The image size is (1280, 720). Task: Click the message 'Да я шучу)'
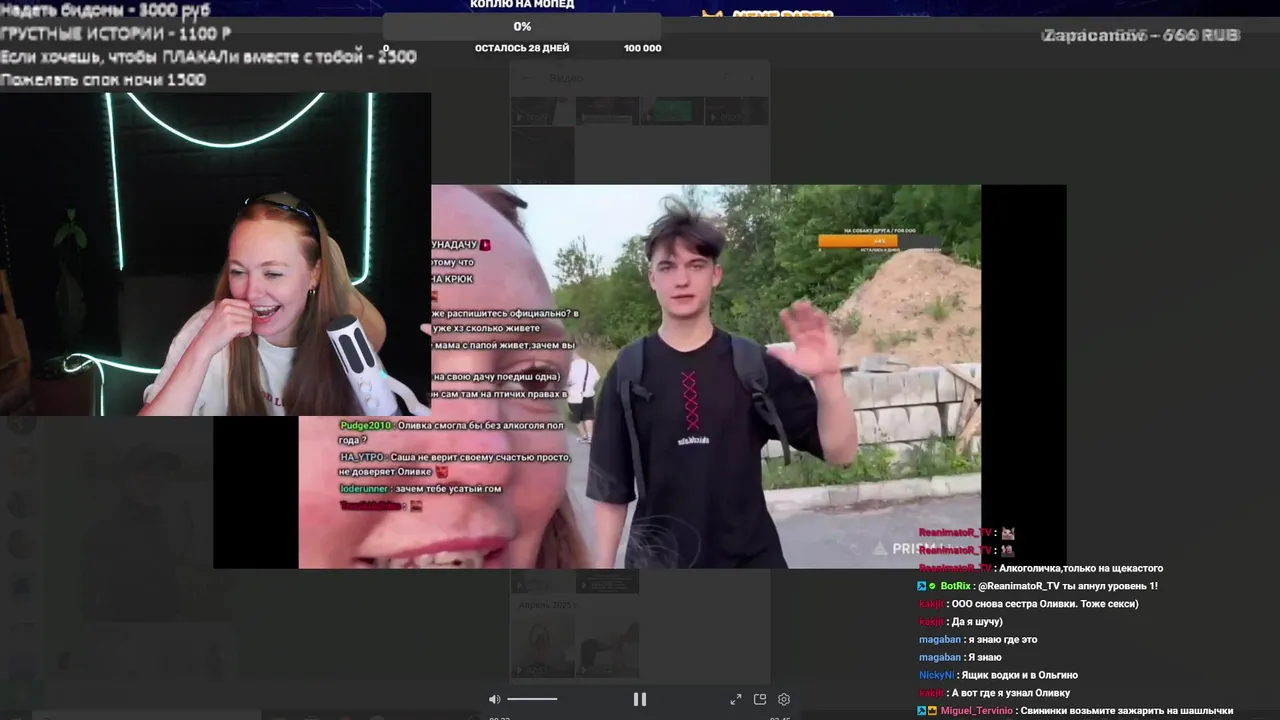977,622
